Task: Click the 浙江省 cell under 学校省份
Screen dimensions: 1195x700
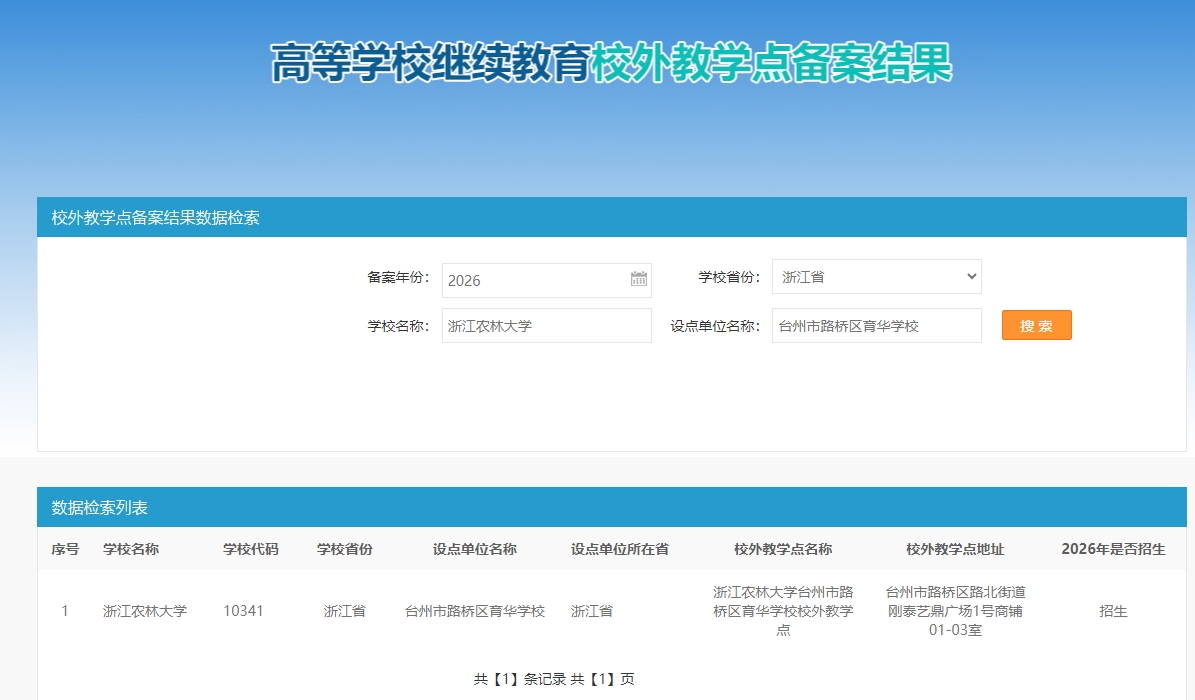Action: pyautogui.click(x=344, y=611)
